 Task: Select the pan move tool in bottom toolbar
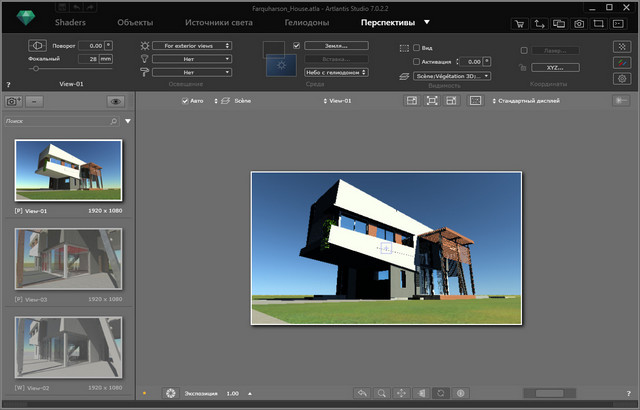[402, 394]
